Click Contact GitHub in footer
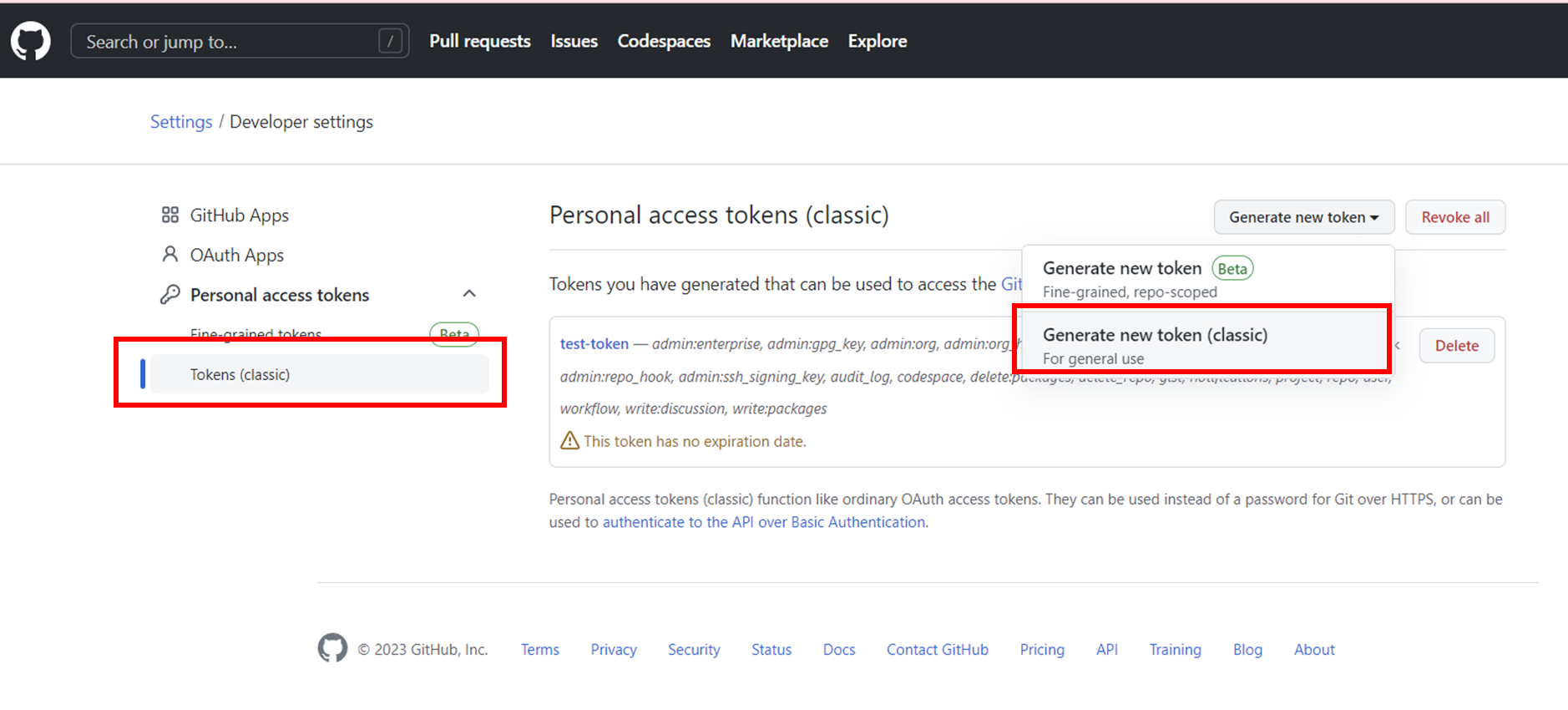 (x=938, y=649)
